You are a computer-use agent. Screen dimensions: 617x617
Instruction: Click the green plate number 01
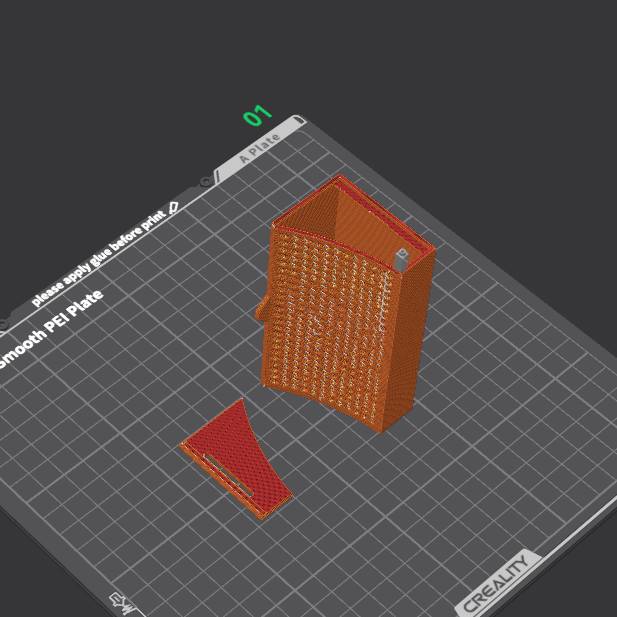pyautogui.click(x=258, y=116)
